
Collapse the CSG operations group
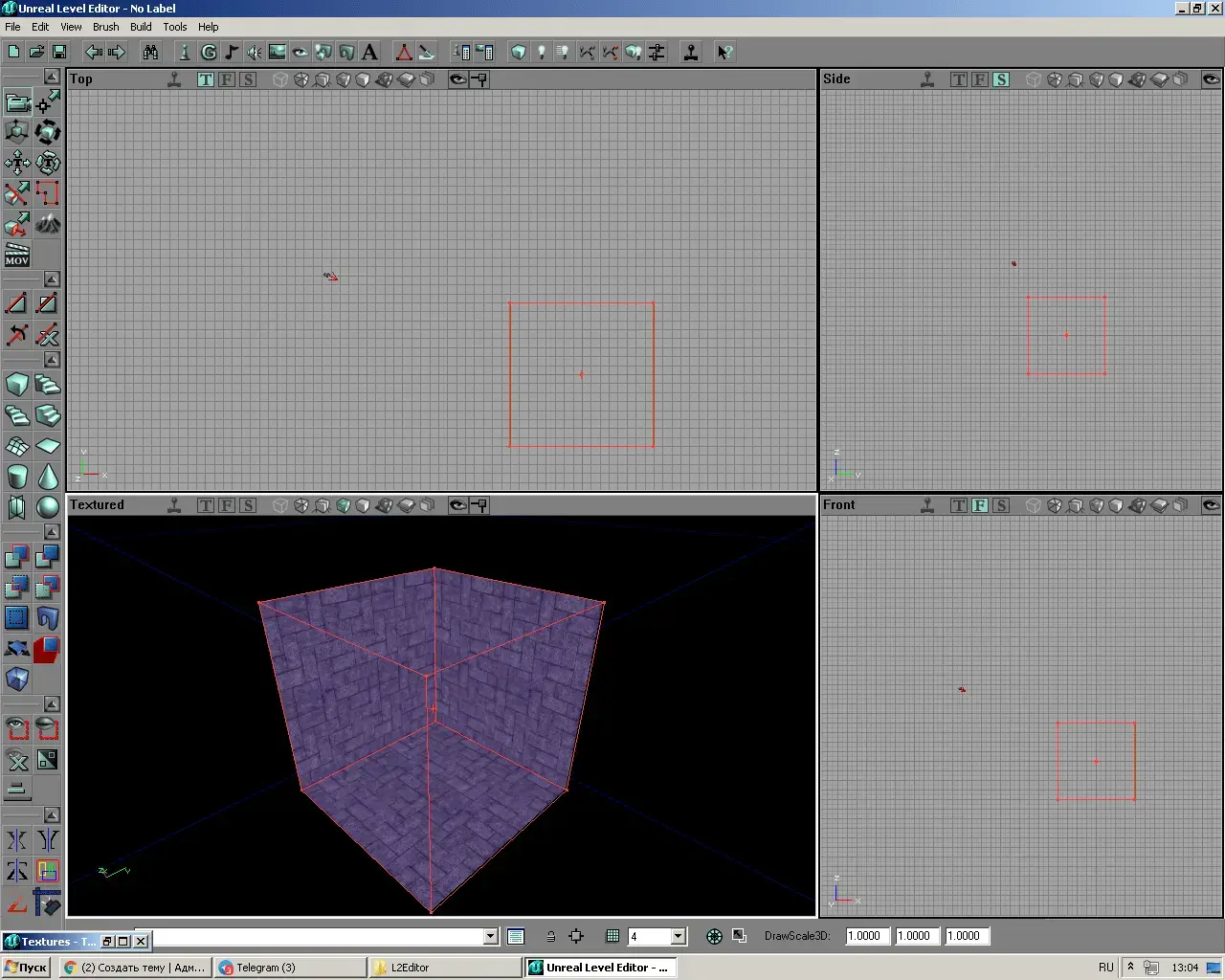click(x=52, y=531)
